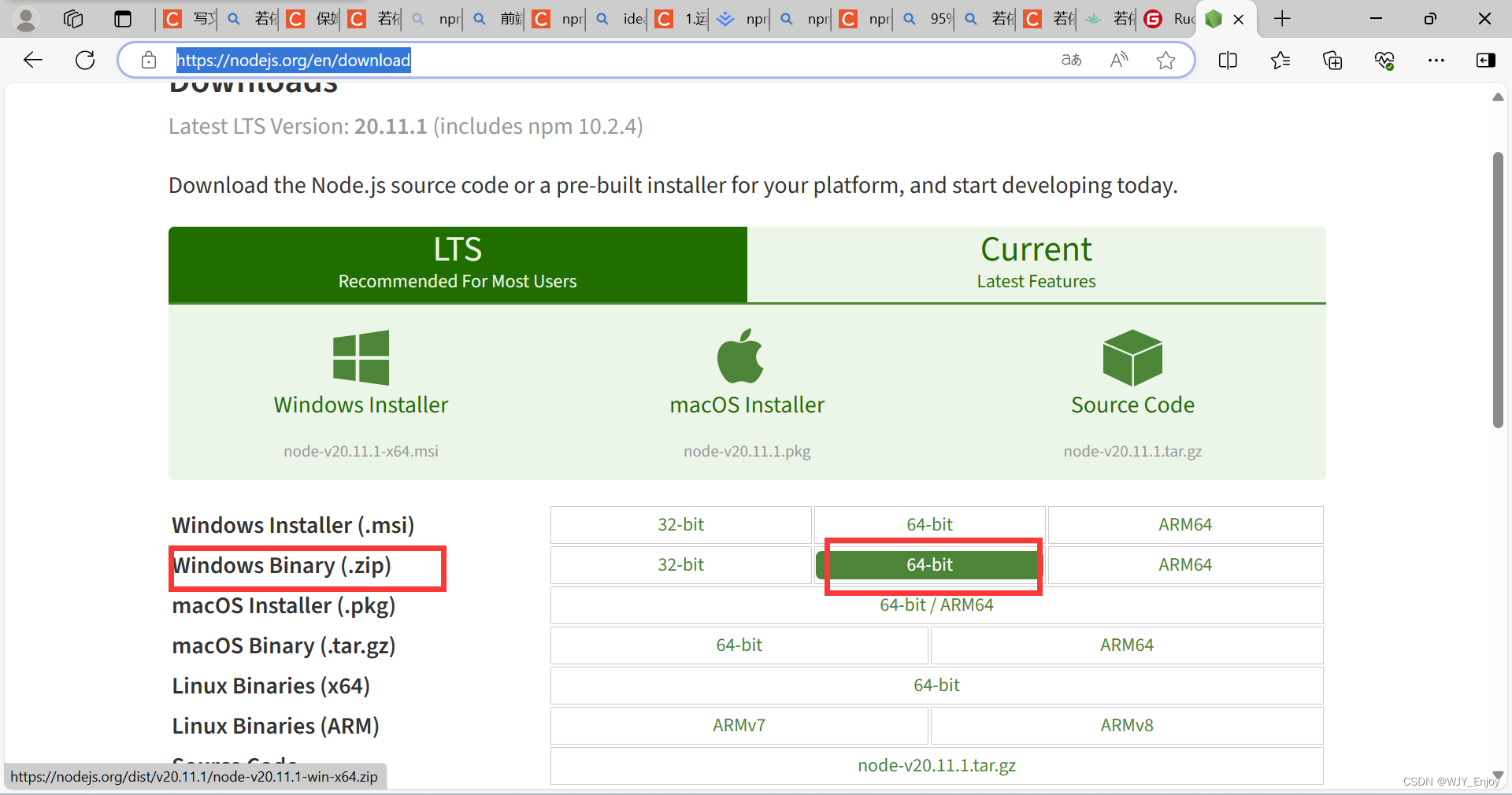Close the active Node.js tab

(x=1239, y=19)
